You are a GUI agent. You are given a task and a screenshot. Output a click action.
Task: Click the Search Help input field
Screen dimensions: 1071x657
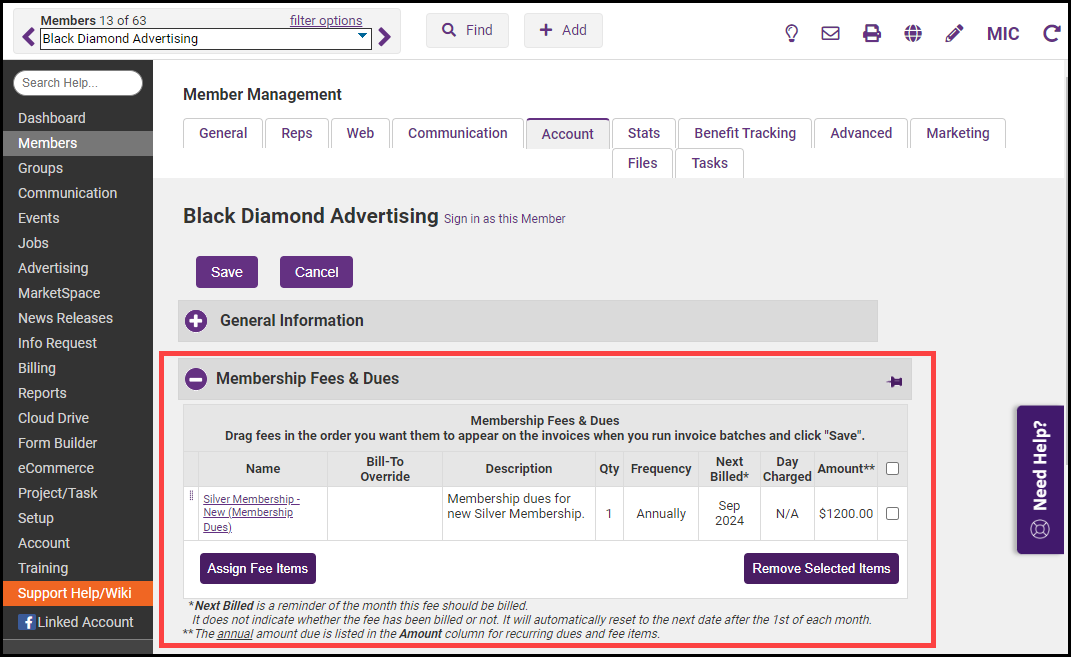point(78,83)
